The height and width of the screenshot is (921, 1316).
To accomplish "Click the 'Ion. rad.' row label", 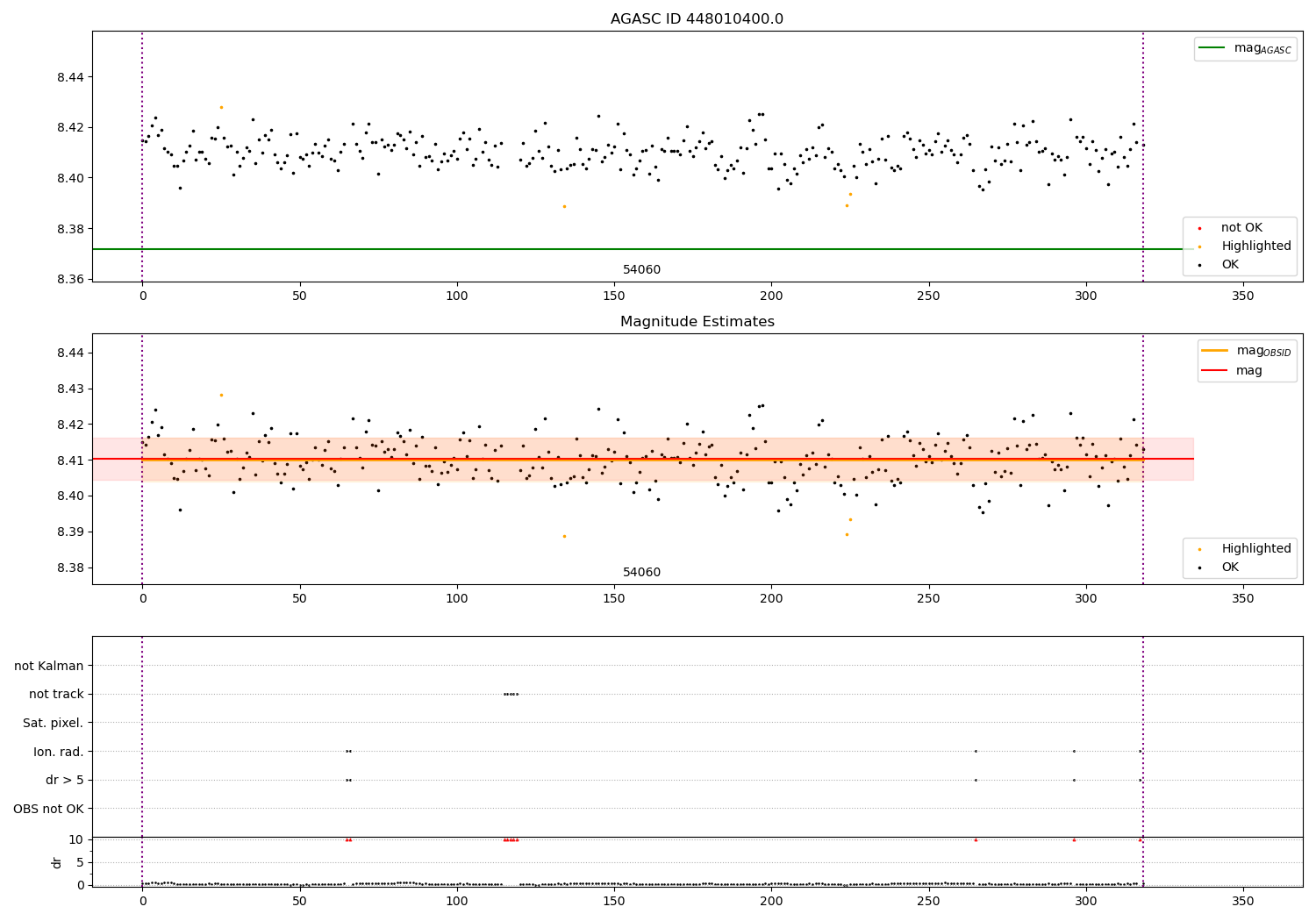I will coord(59,752).
